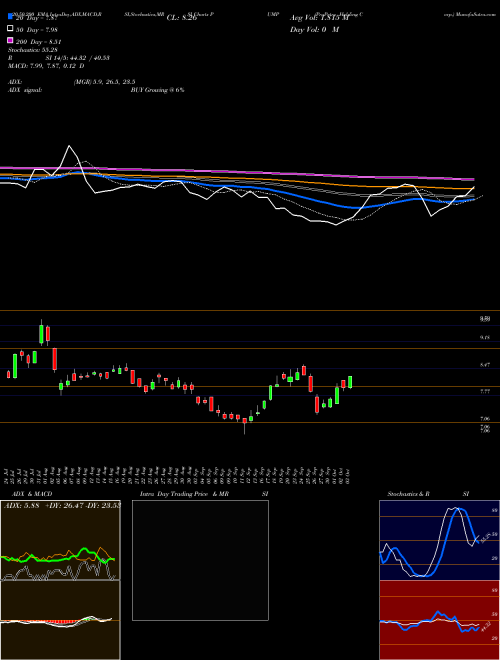
Task: Click the RSI 14/3 values text
Action: tap(78, 58)
